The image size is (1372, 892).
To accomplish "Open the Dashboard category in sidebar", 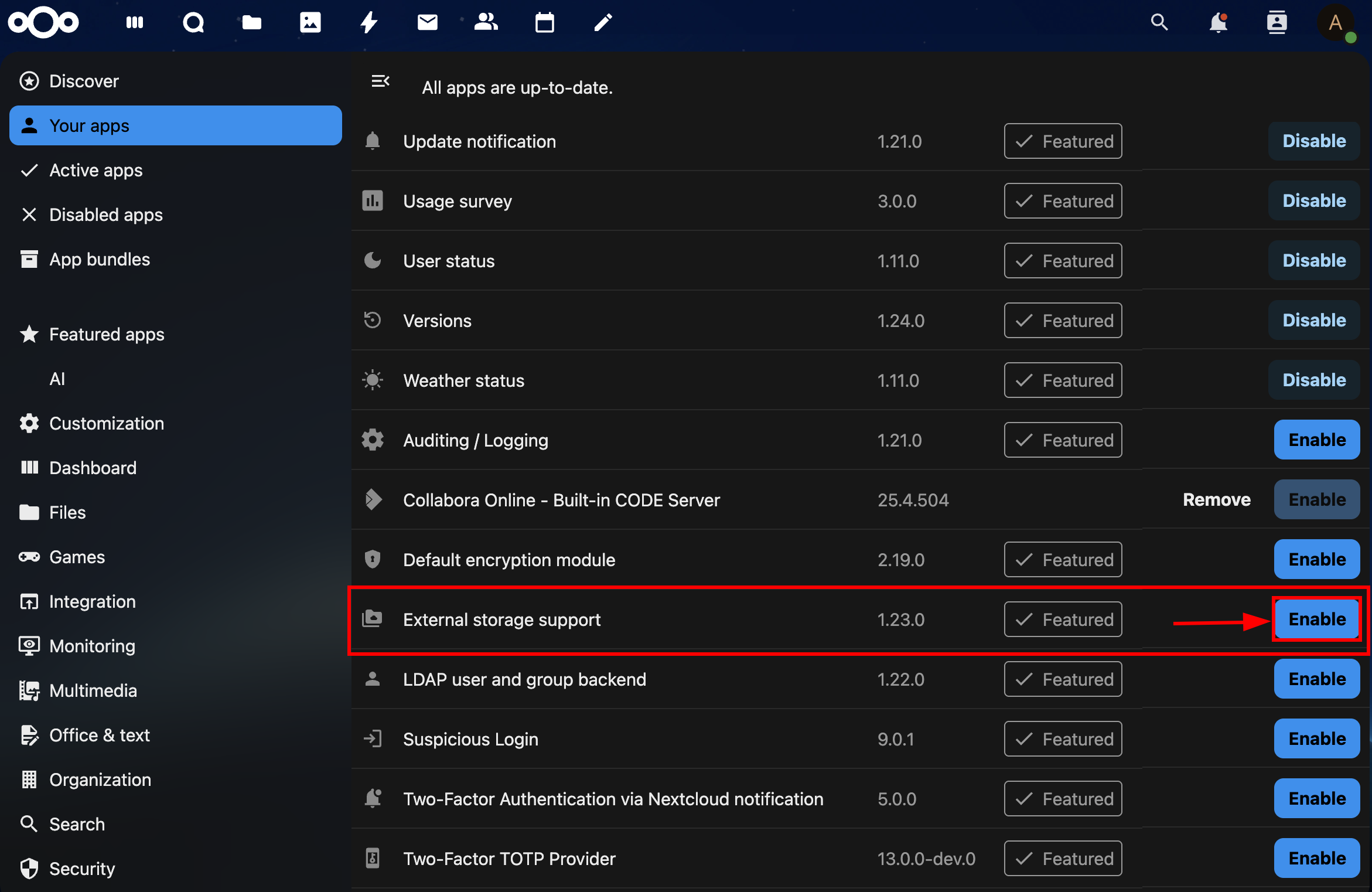I will coord(176,468).
